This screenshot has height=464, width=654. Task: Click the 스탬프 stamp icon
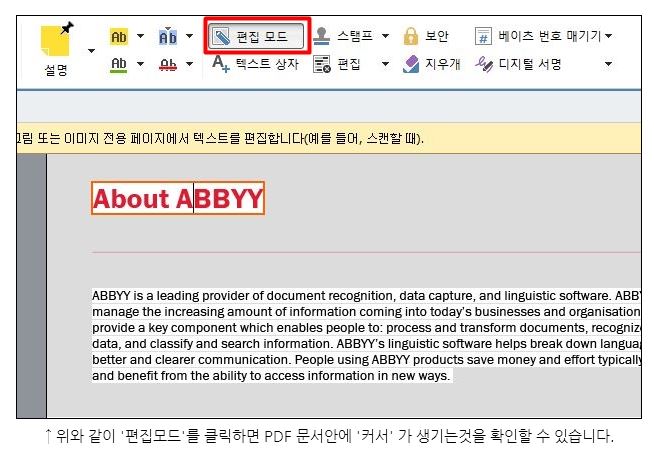(321, 36)
